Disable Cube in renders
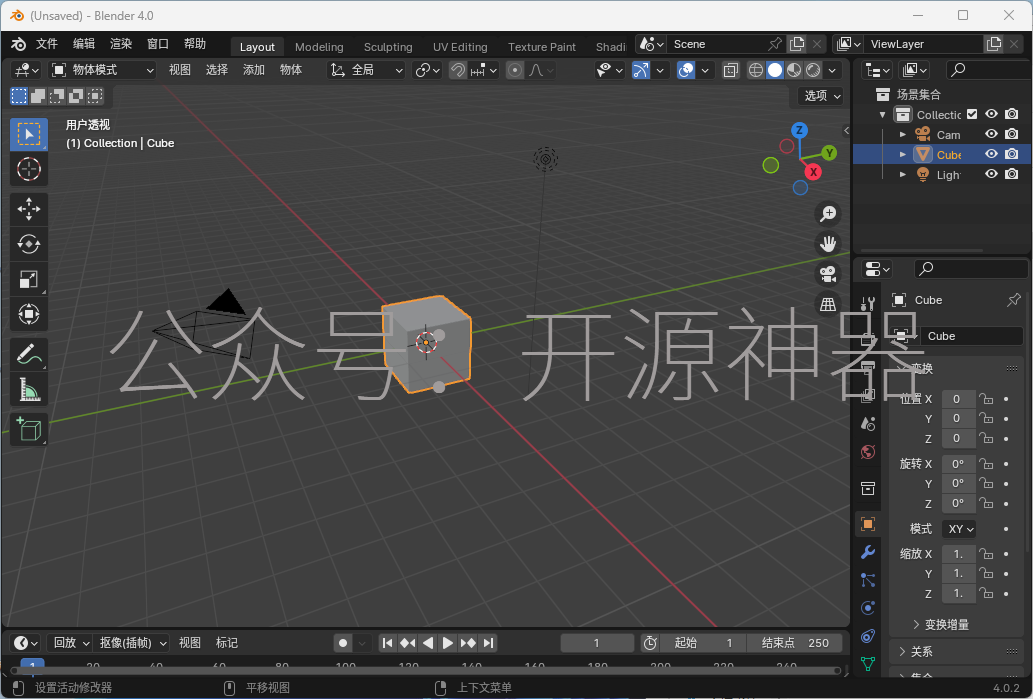 pyautogui.click(x=1012, y=154)
